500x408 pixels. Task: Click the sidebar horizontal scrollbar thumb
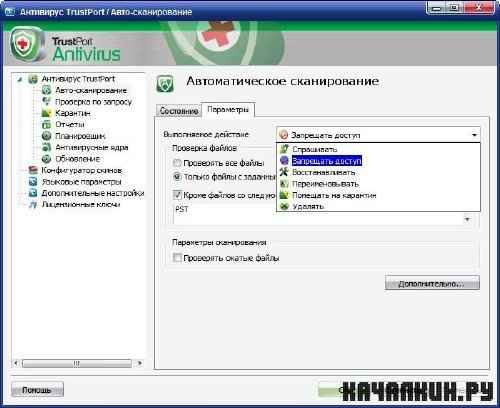77,363
